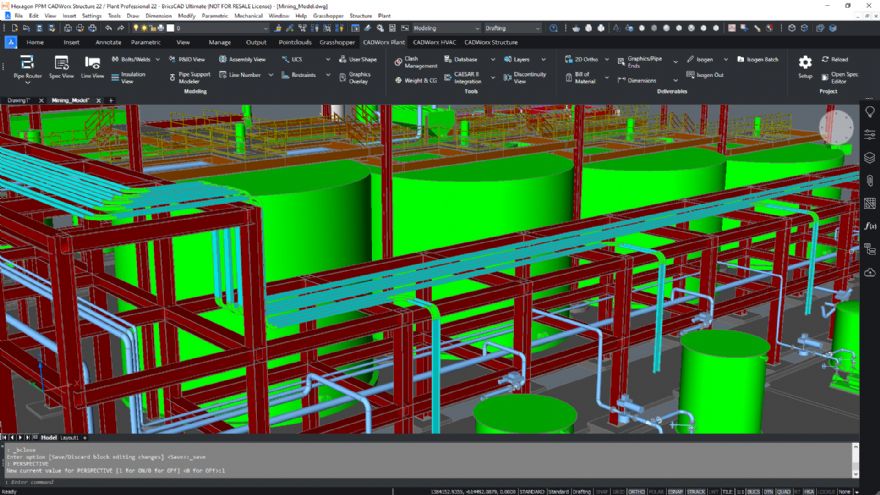Expand the Isogen dropdown arrow
The image size is (880, 495).
[x=726, y=59]
